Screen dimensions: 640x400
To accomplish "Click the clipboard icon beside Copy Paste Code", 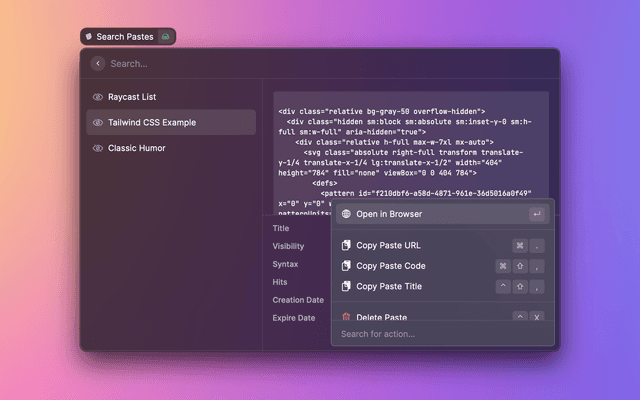I will [346, 266].
